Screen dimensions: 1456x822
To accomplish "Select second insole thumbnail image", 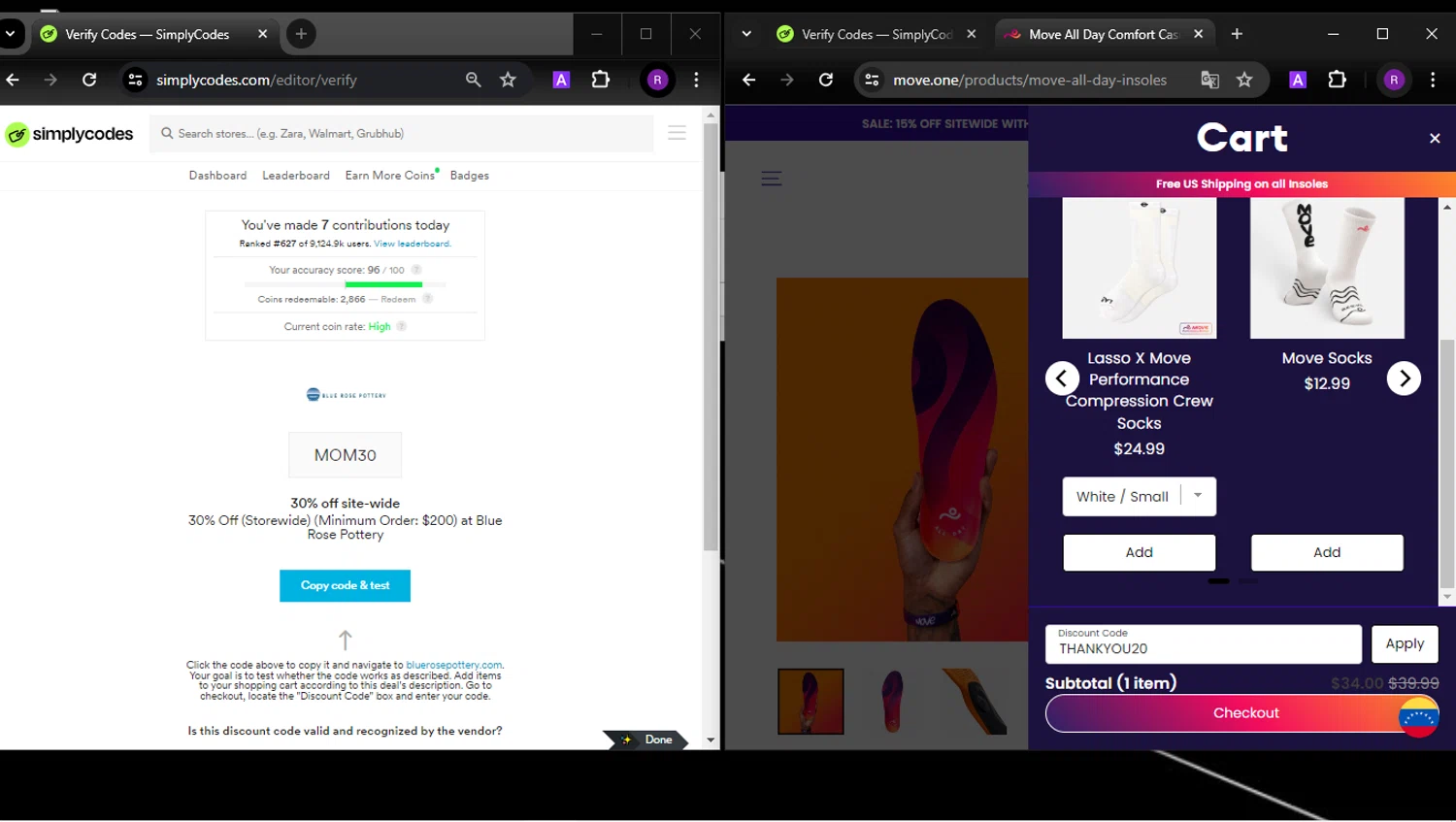I will pos(893,701).
